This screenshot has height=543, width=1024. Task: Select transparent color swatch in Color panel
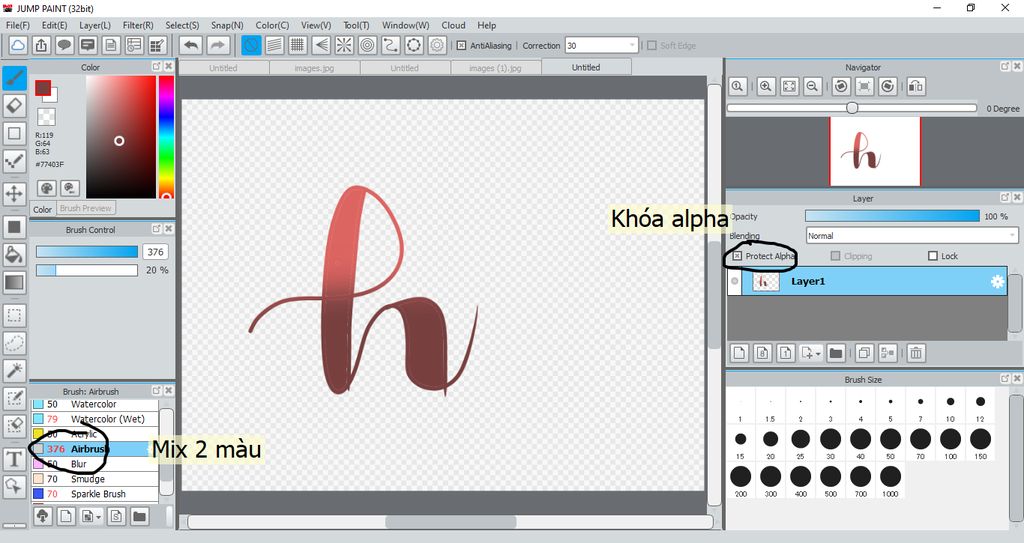[x=46, y=117]
